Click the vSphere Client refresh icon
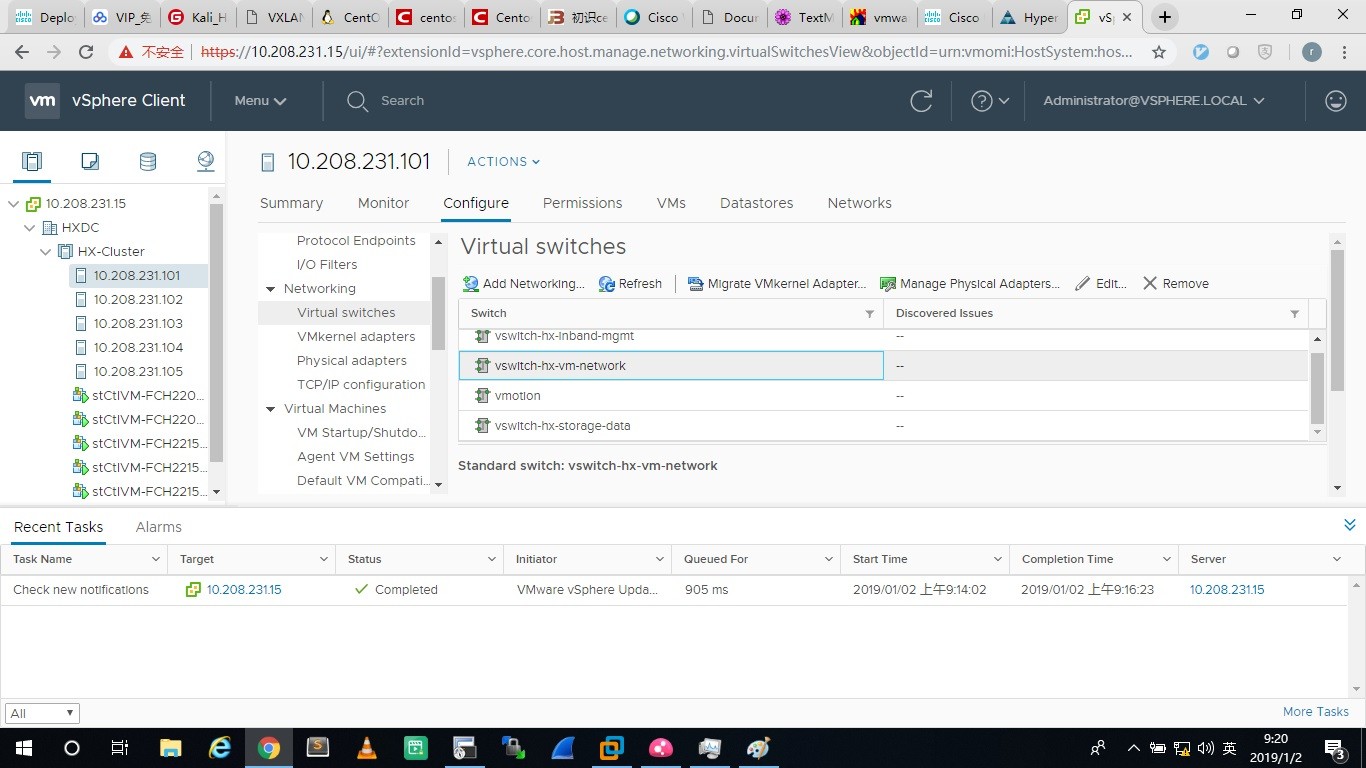The image size is (1366, 768). coord(921,100)
